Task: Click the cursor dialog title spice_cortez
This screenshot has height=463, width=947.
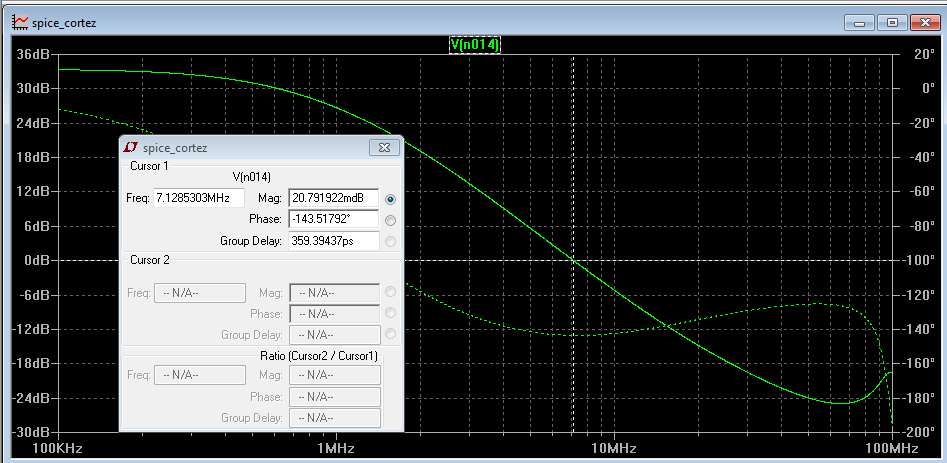Action: [175, 148]
